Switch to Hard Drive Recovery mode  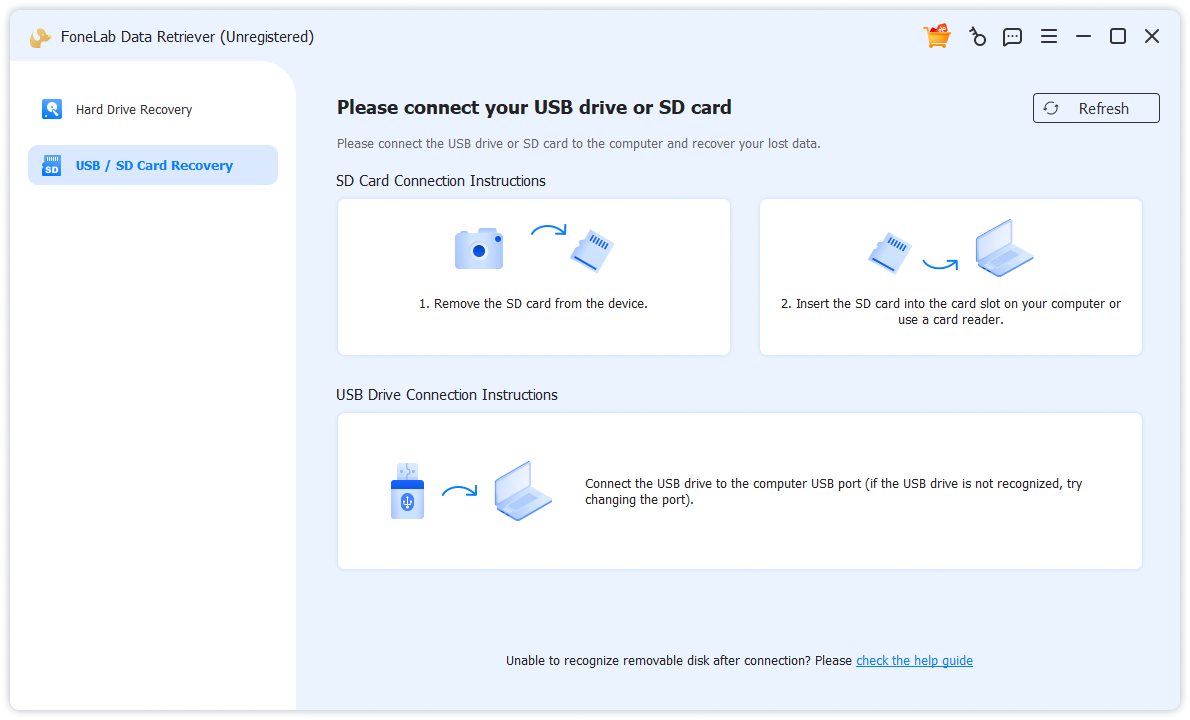[x=134, y=108]
